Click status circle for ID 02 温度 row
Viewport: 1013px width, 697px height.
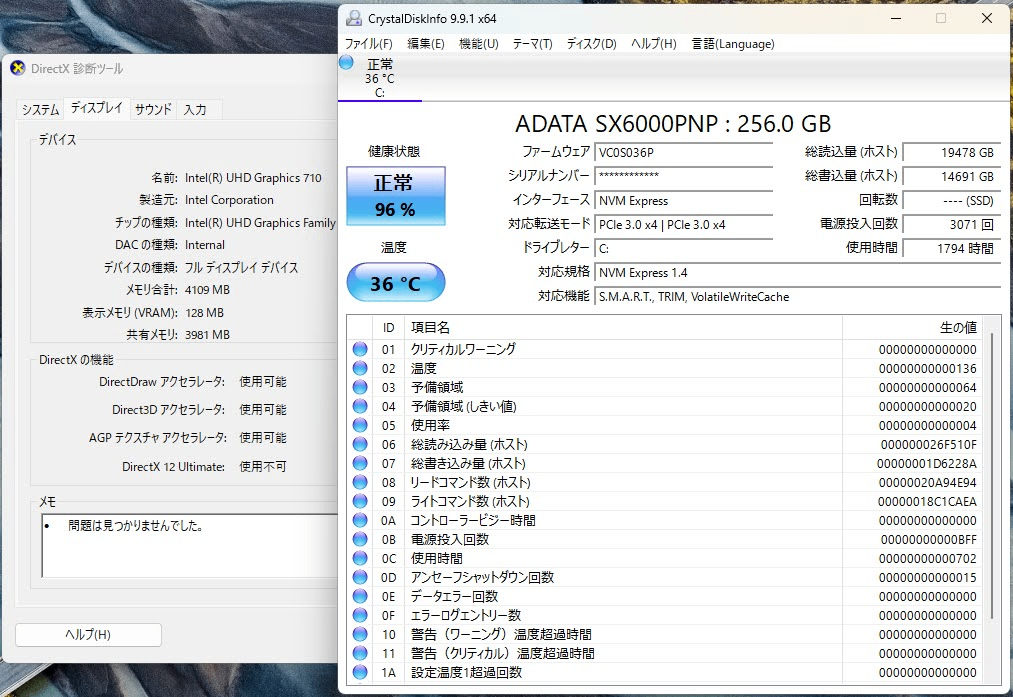(360, 368)
